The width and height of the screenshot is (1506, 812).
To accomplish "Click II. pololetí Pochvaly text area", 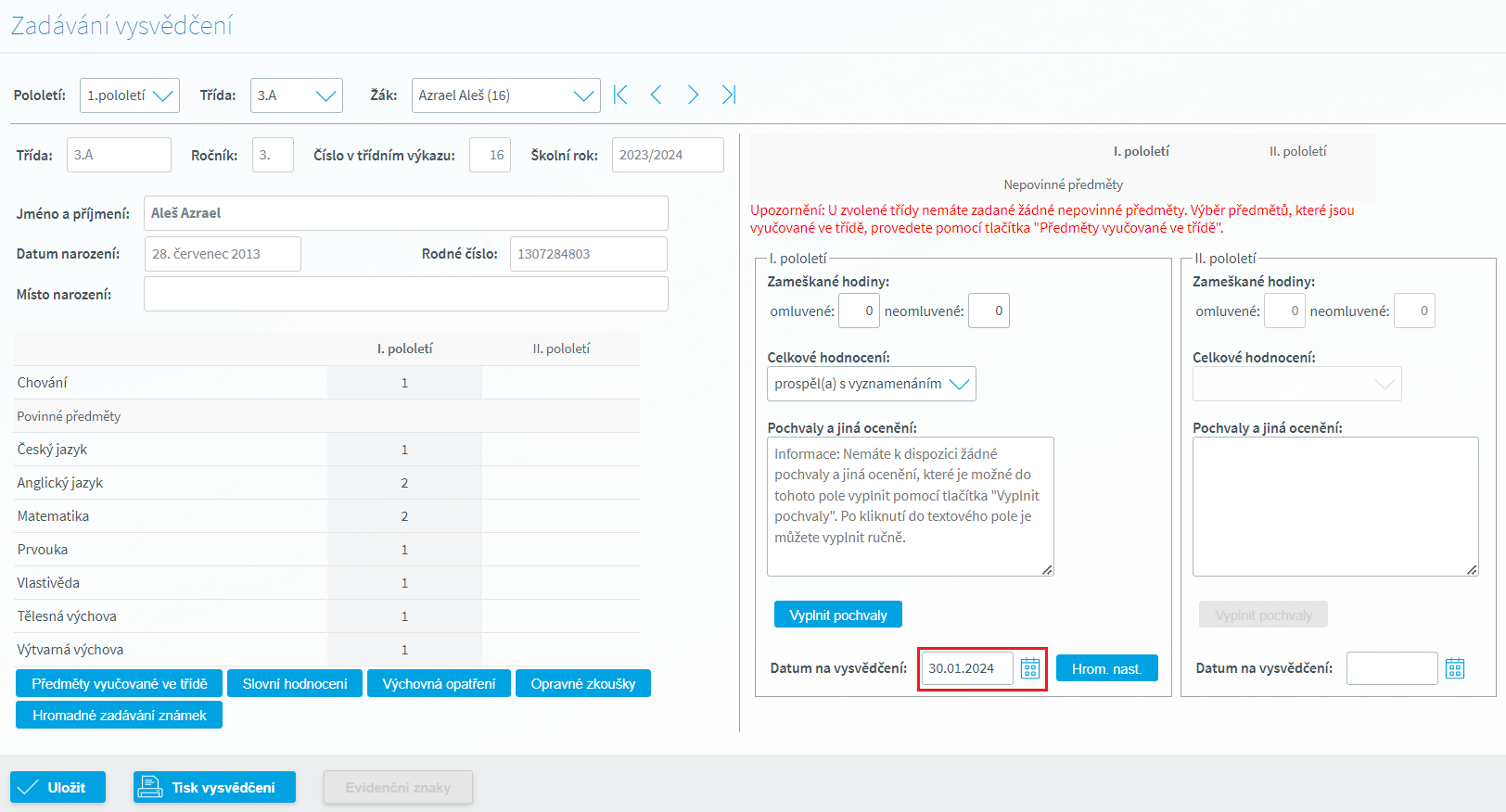I will [x=1335, y=506].
